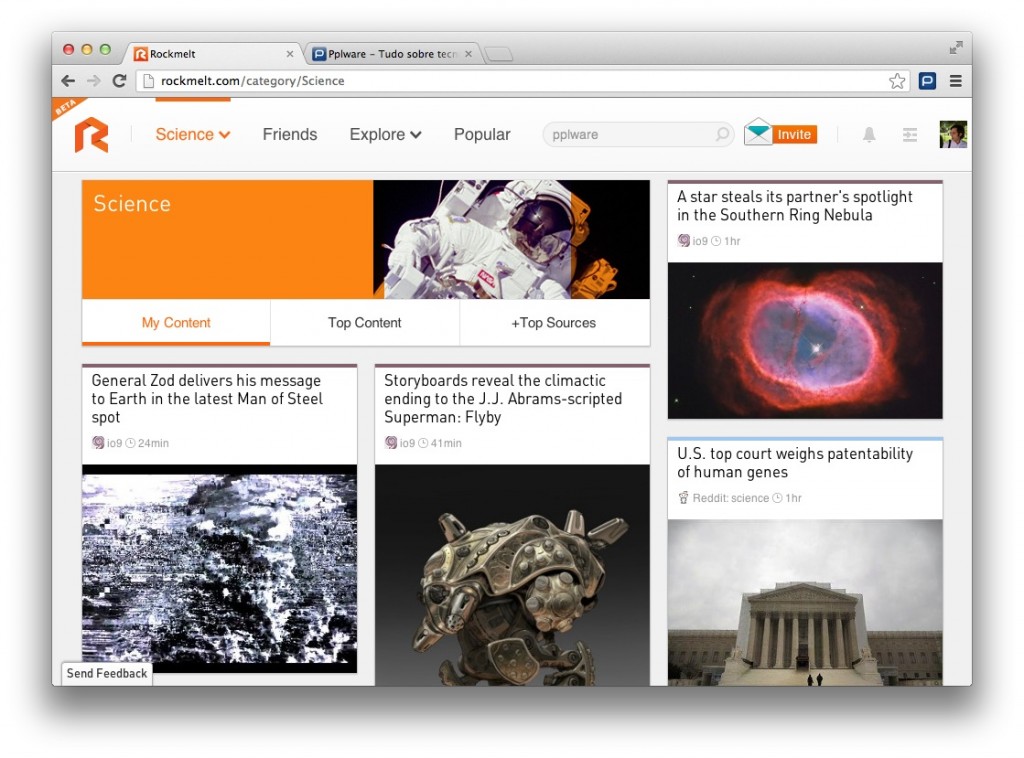Select the Top Content tab
Viewport: 1024px width, 758px height.
[x=364, y=323]
